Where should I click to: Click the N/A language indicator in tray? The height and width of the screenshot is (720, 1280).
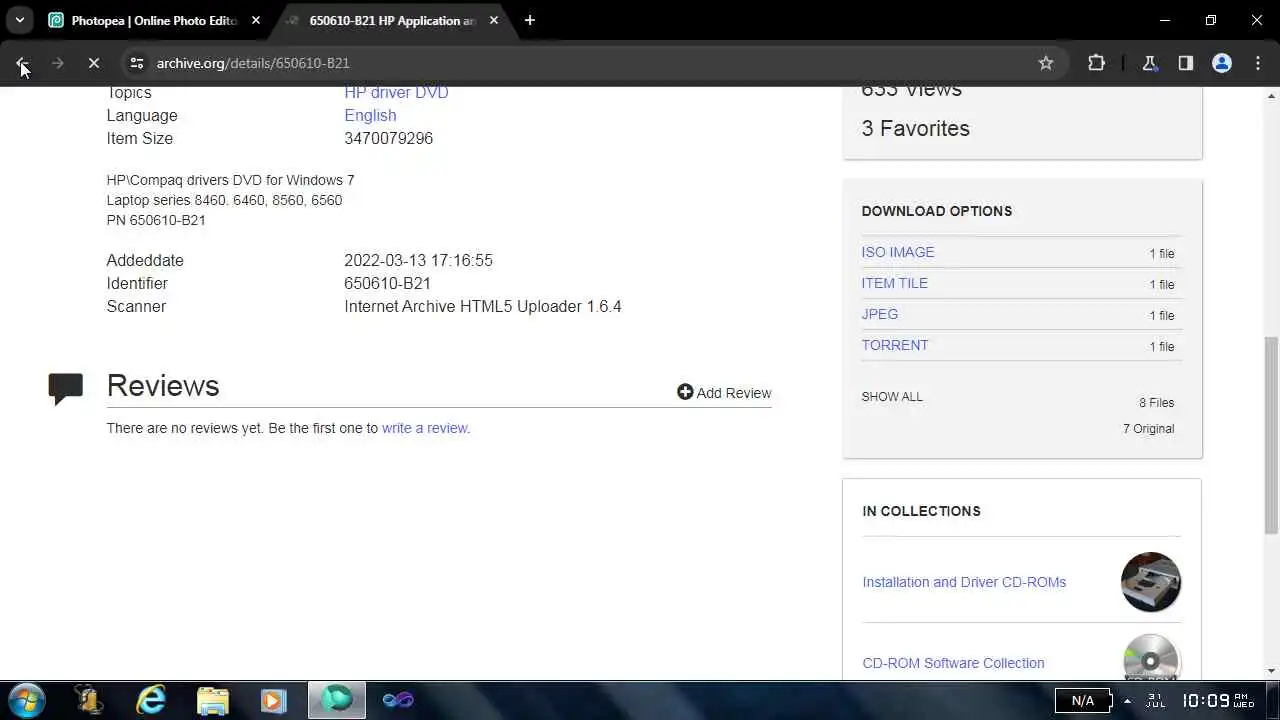coord(1083,701)
